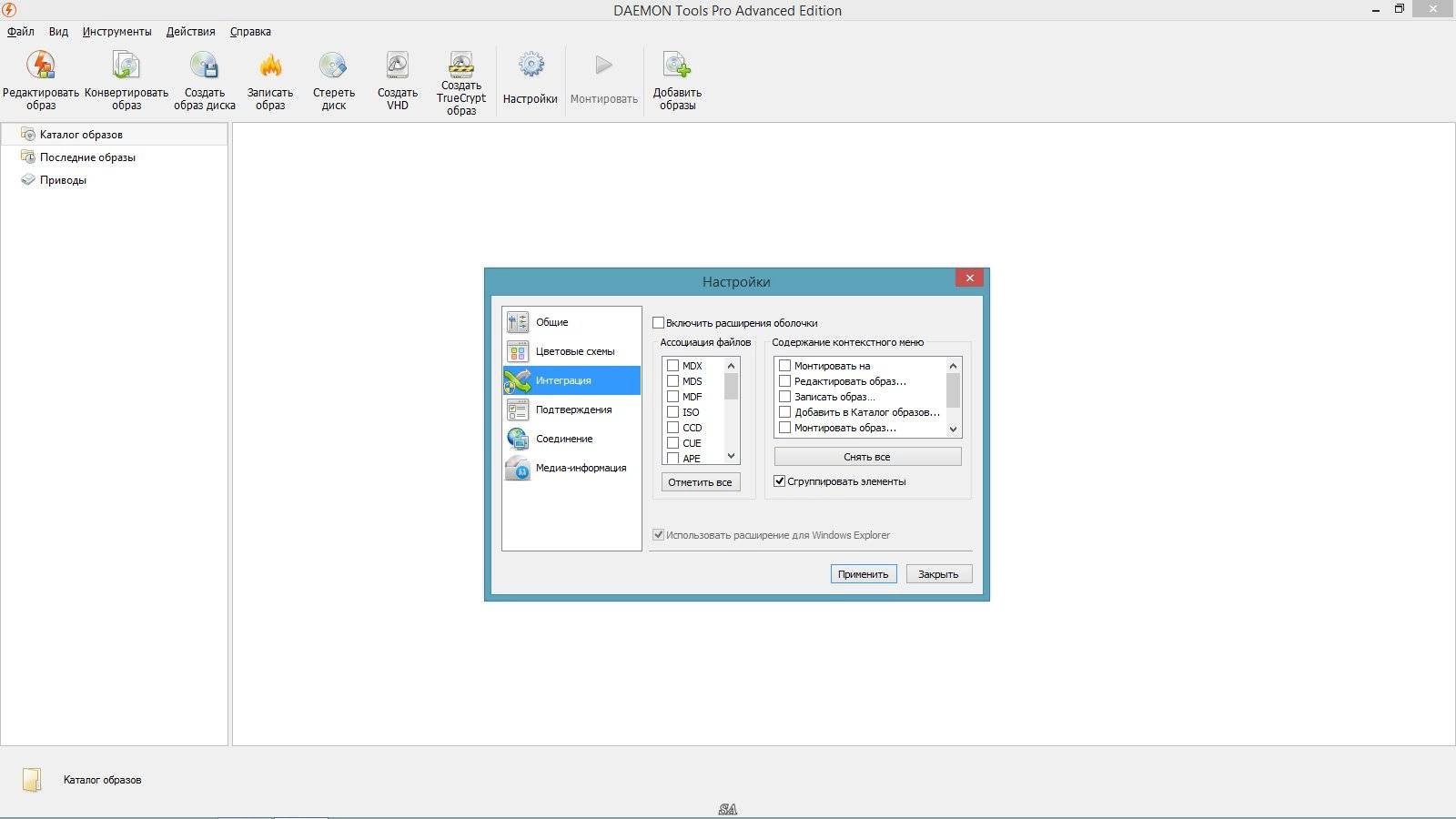Image resolution: width=1456 pixels, height=819 pixels.
Task: Tick 'Монтировать образ...' context menu checkbox
Action: (x=784, y=428)
